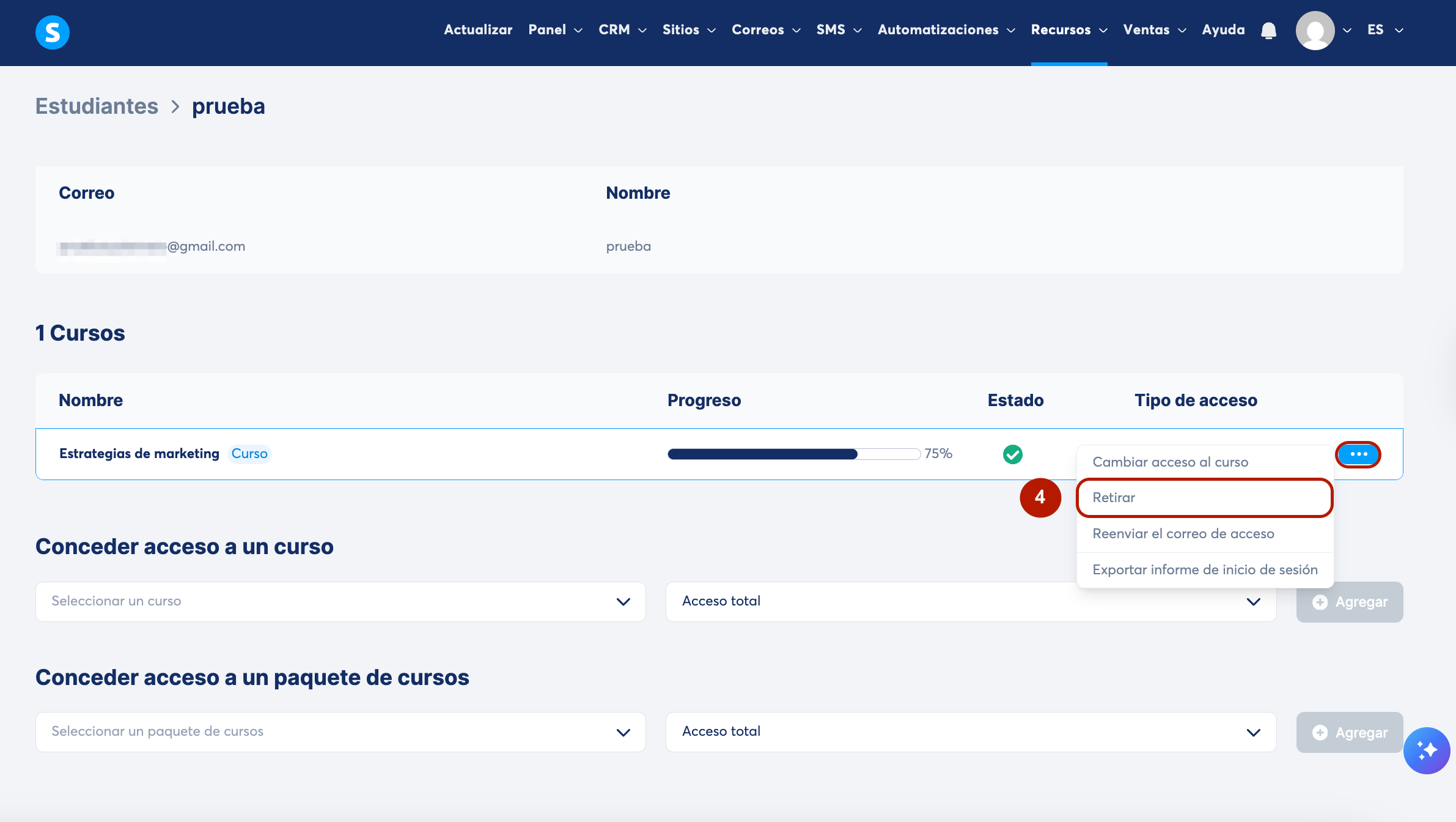
Task: Click 'Exportar informe de inicio de sesión'
Action: tap(1205, 570)
